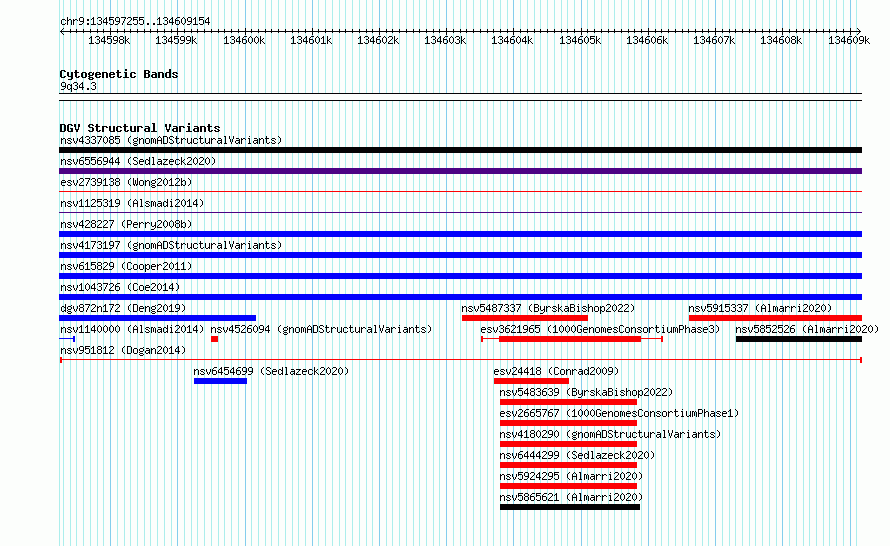Open nsv5915337 Almarri2020 variant label
Image resolution: width=890 pixels, height=546 pixels.
click(x=760, y=308)
